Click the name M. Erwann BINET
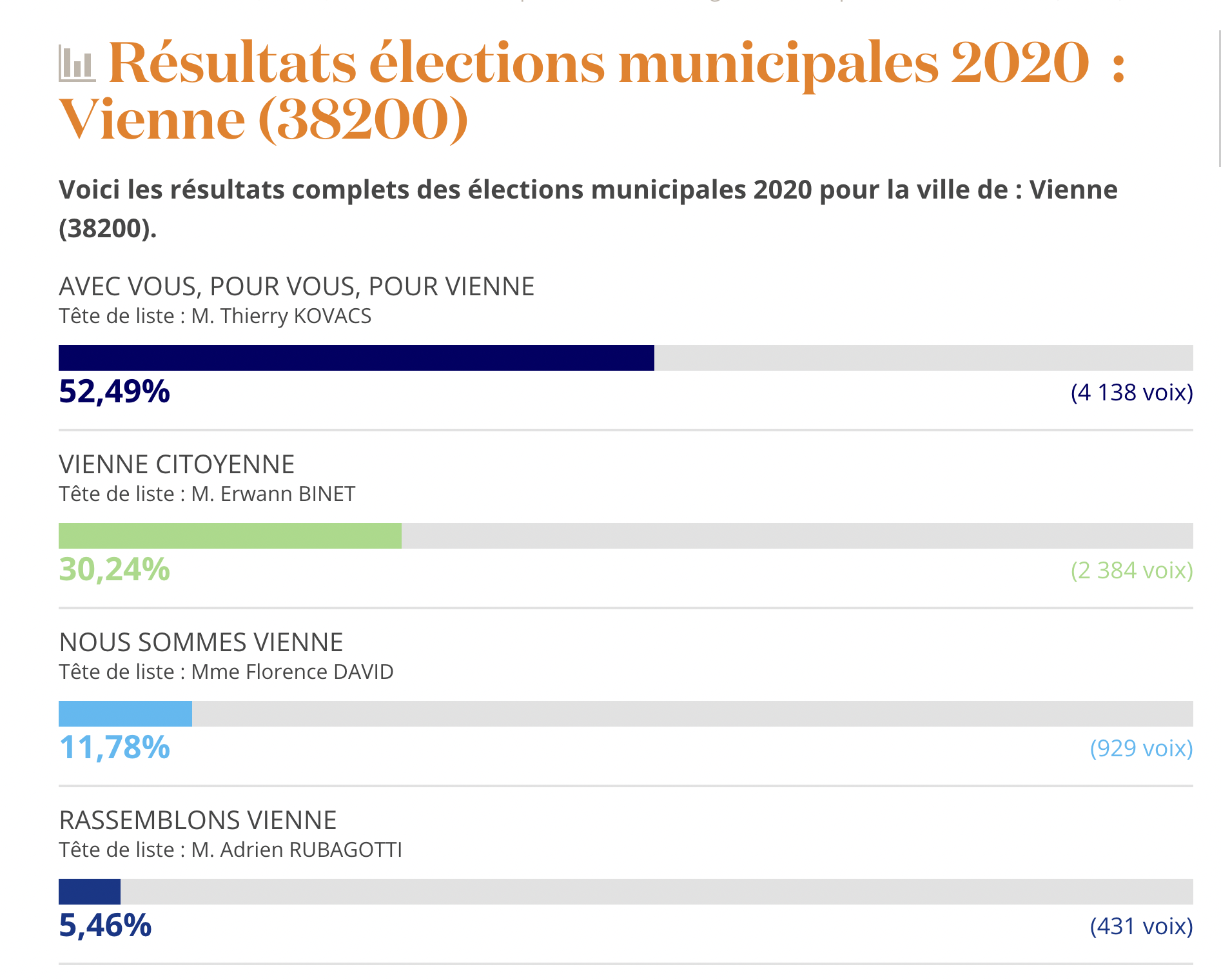This screenshot has width=1221, height=980. click(273, 494)
